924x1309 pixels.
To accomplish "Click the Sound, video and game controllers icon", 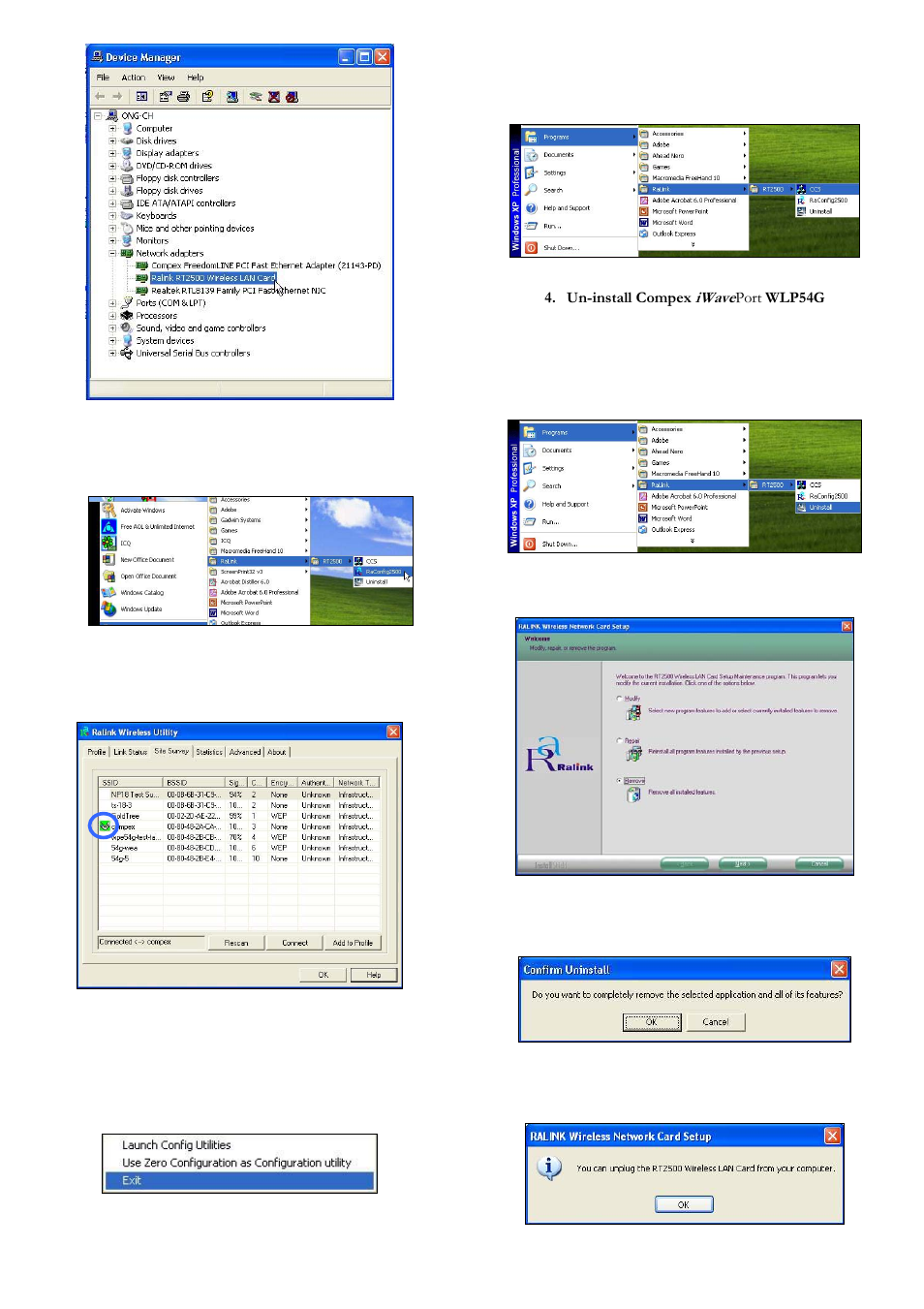I will point(127,328).
